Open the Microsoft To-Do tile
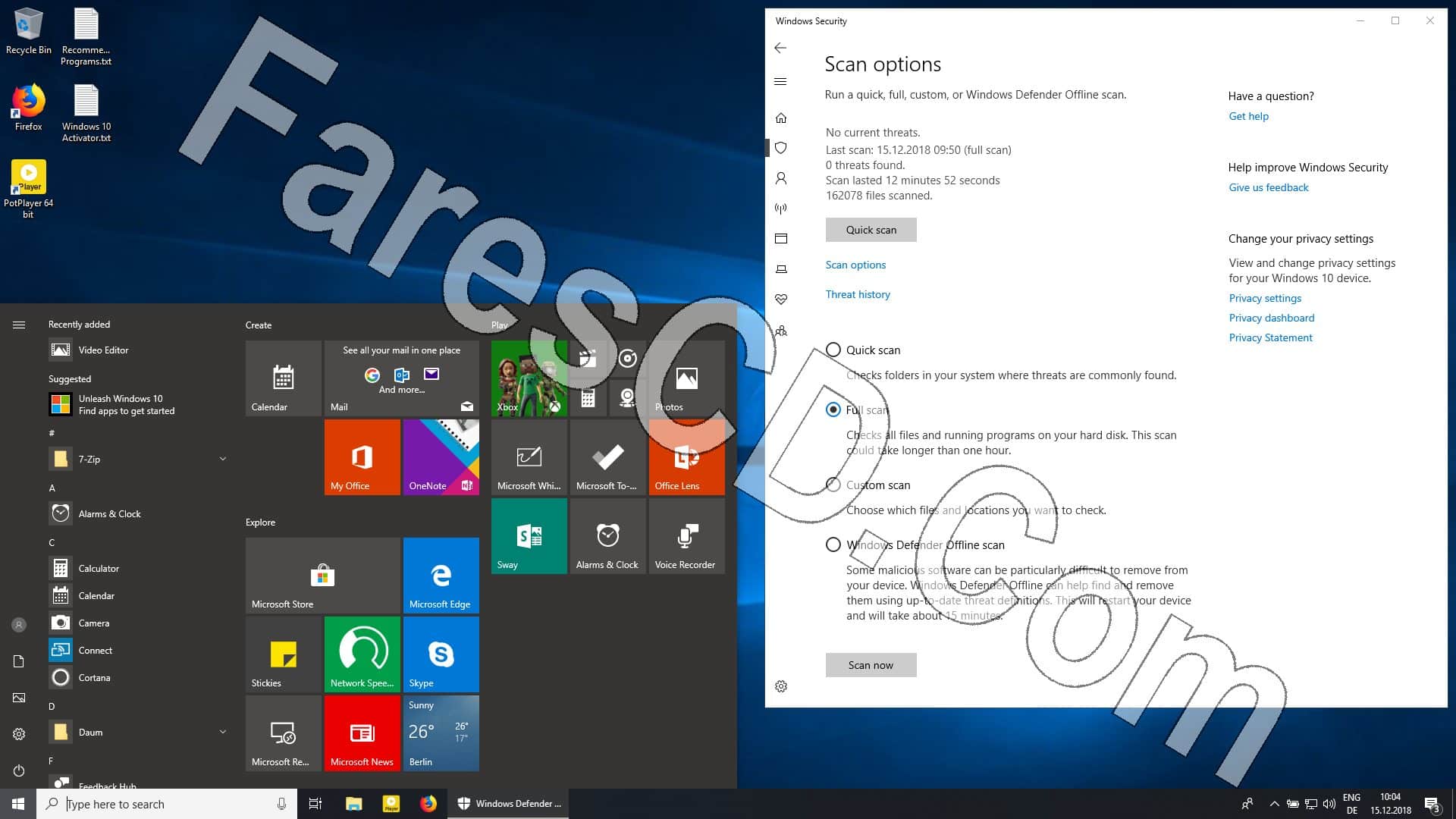Image resolution: width=1456 pixels, height=819 pixels. [x=608, y=457]
